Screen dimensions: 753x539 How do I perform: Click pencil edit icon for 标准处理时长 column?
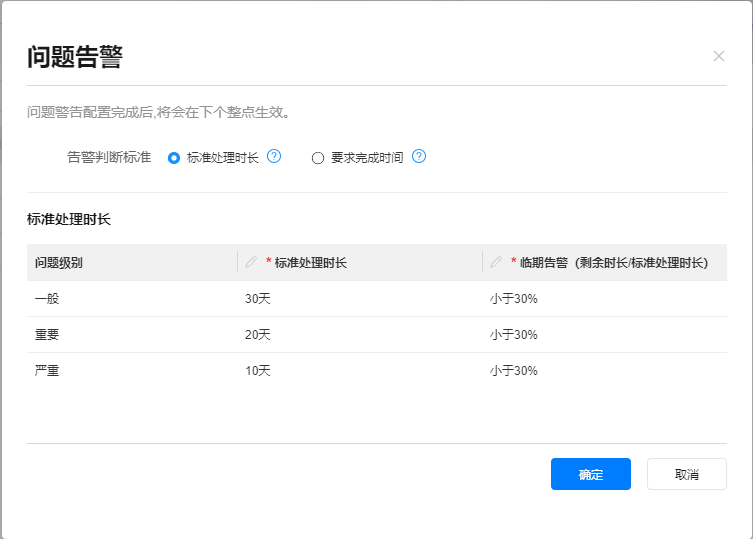[251, 262]
